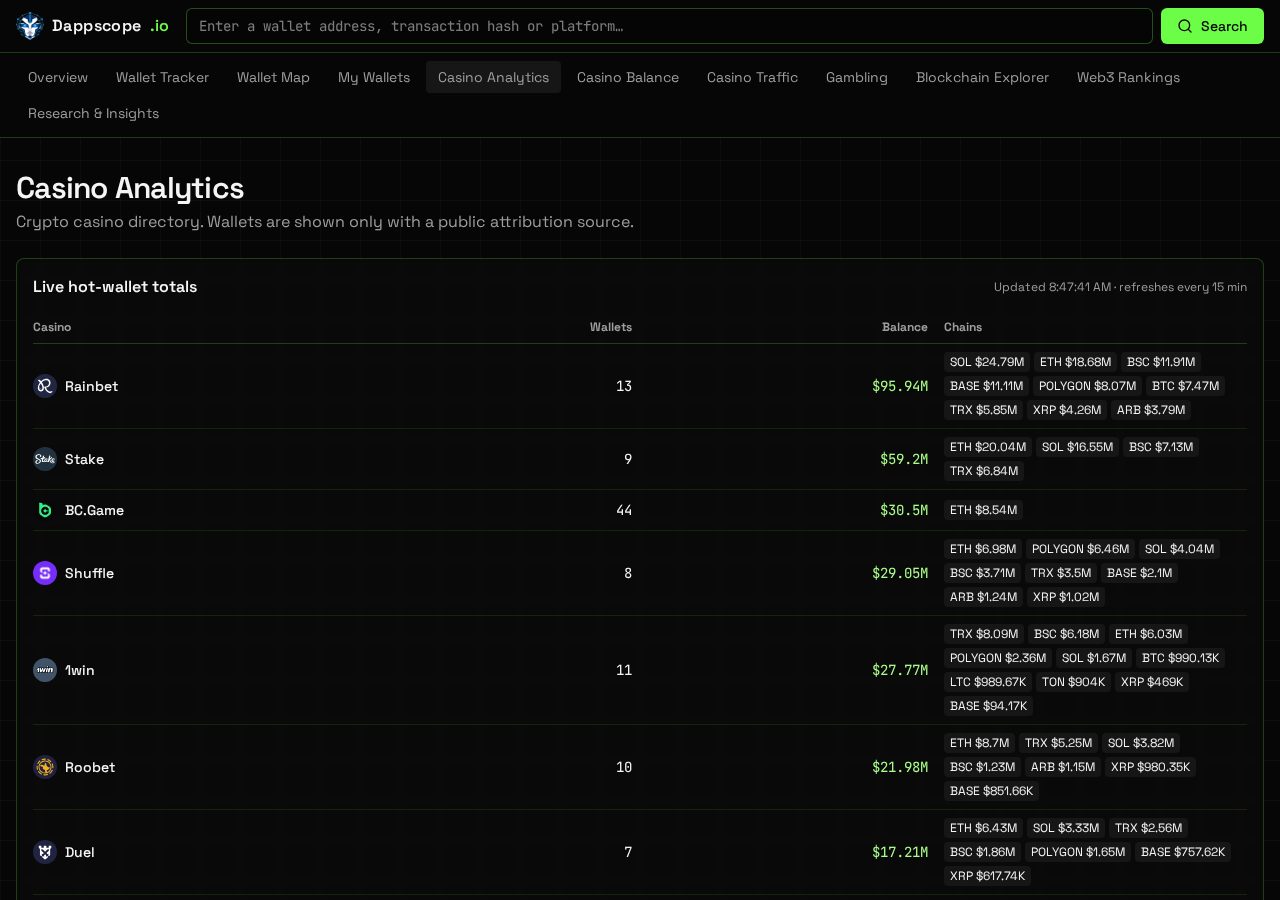
Task: Click the Duel casino logo
Action: pos(45,852)
